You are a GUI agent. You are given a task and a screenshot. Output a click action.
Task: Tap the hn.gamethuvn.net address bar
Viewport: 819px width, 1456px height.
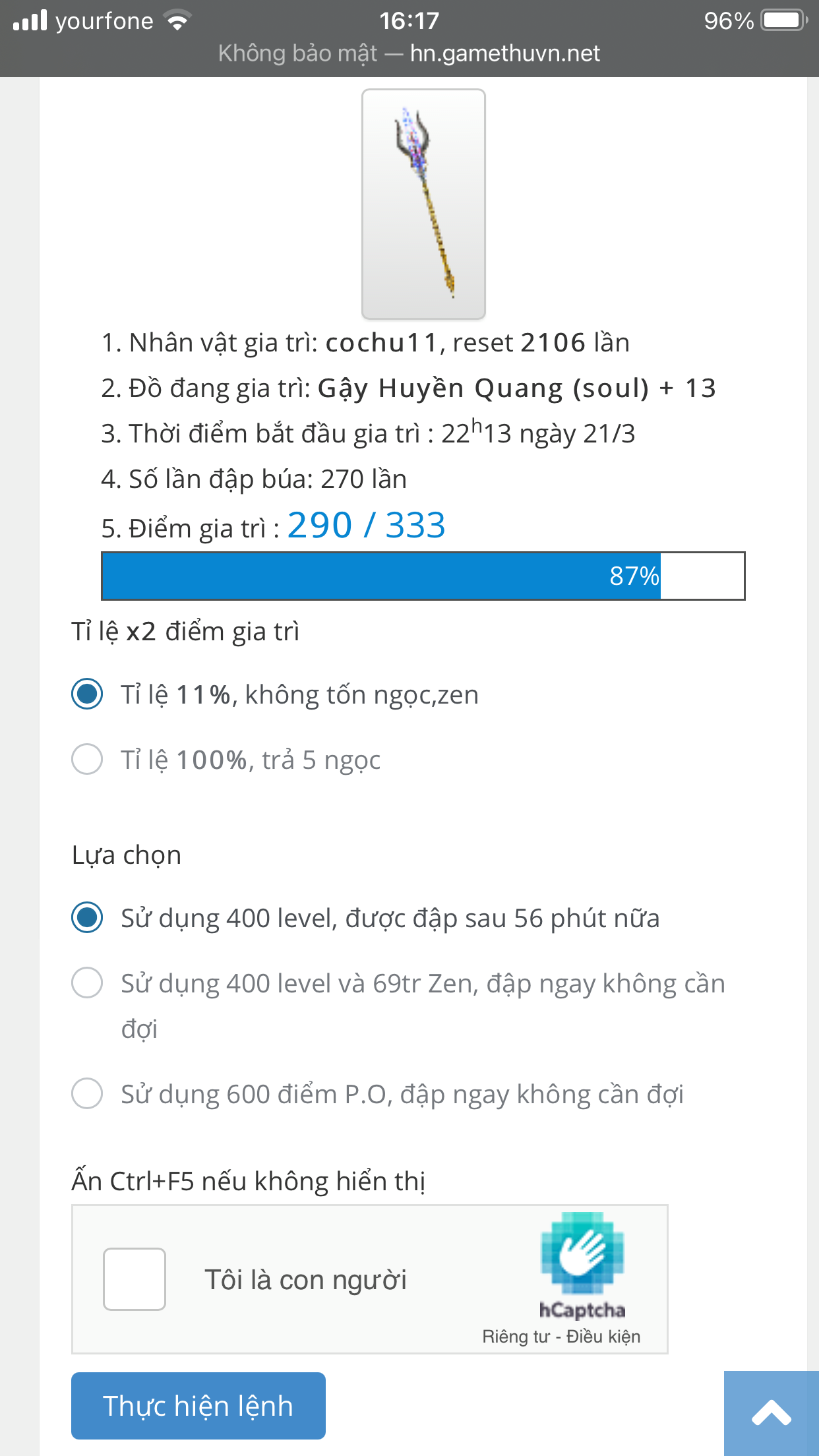point(504,53)
